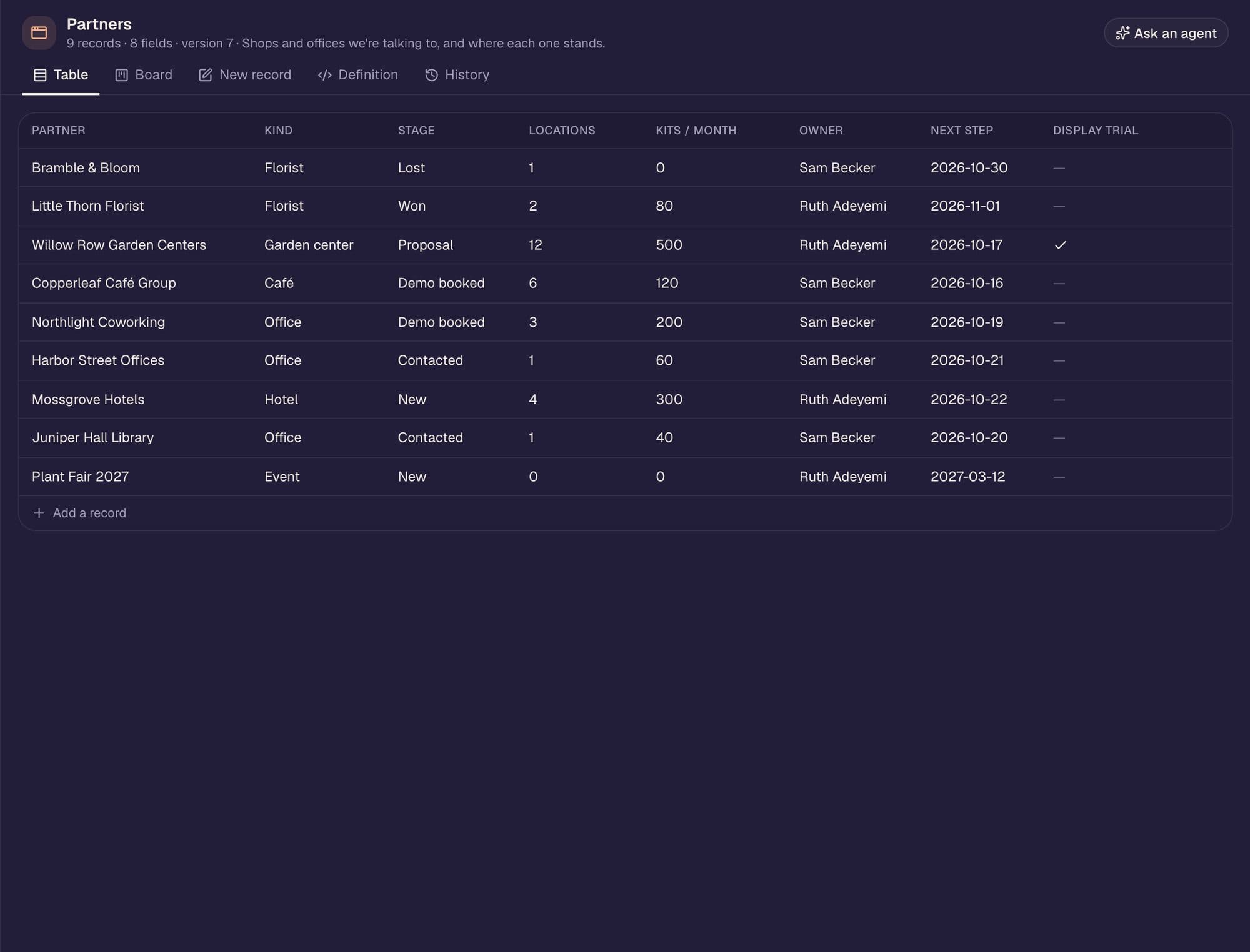
Task: Click the New record pencil icon
Action: click(x=206, y=75)
